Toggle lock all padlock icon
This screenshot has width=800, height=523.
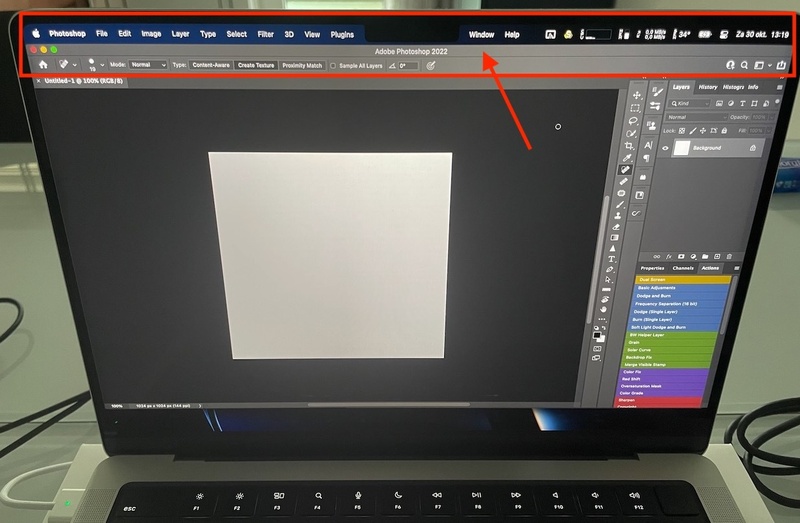click(x=724, y=131)
